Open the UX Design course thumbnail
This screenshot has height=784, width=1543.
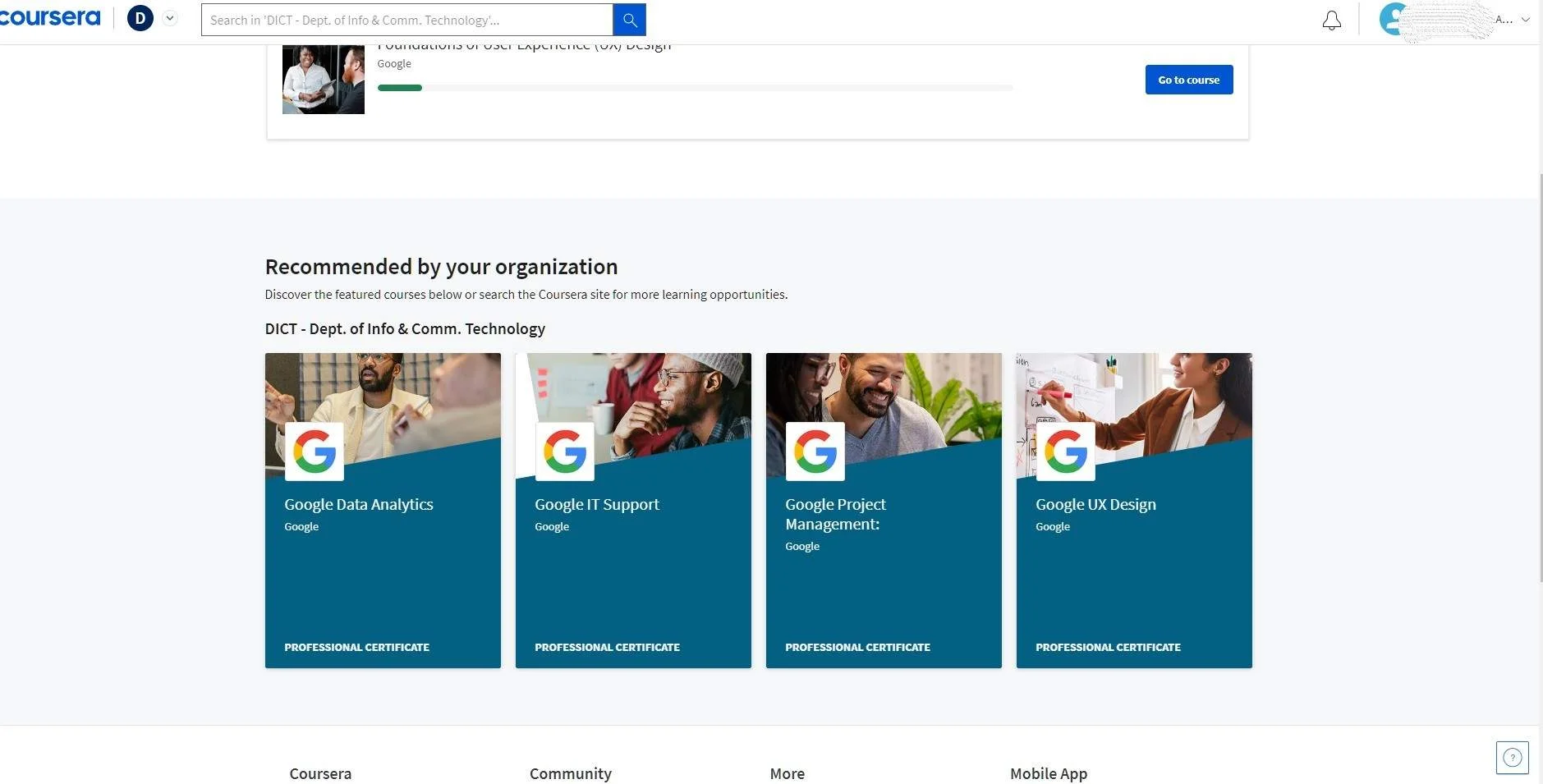324,80
